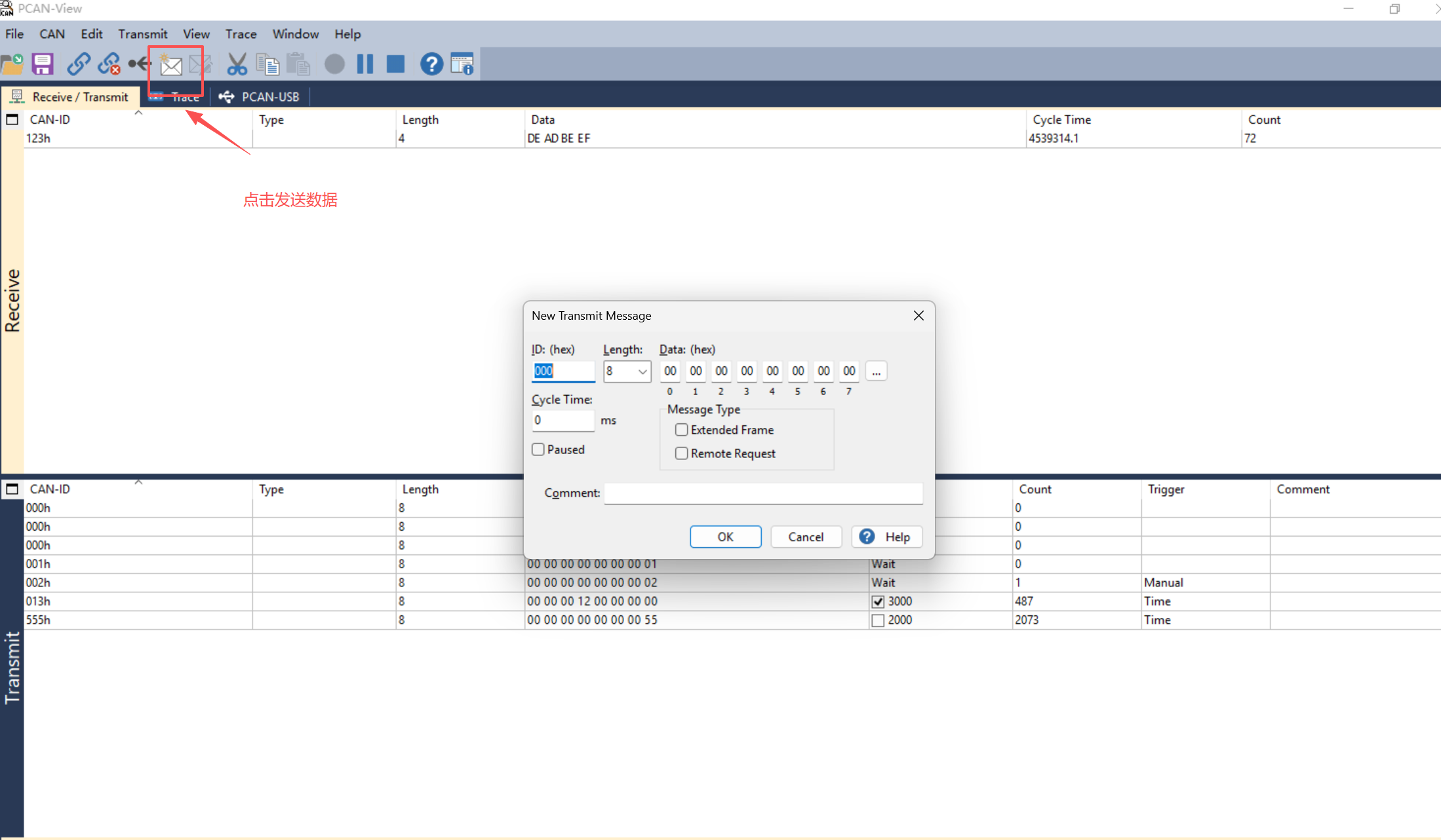
Task: Click the Receive Cycle Time column header
Action: pyautogui.click(x=1134, y=120)
